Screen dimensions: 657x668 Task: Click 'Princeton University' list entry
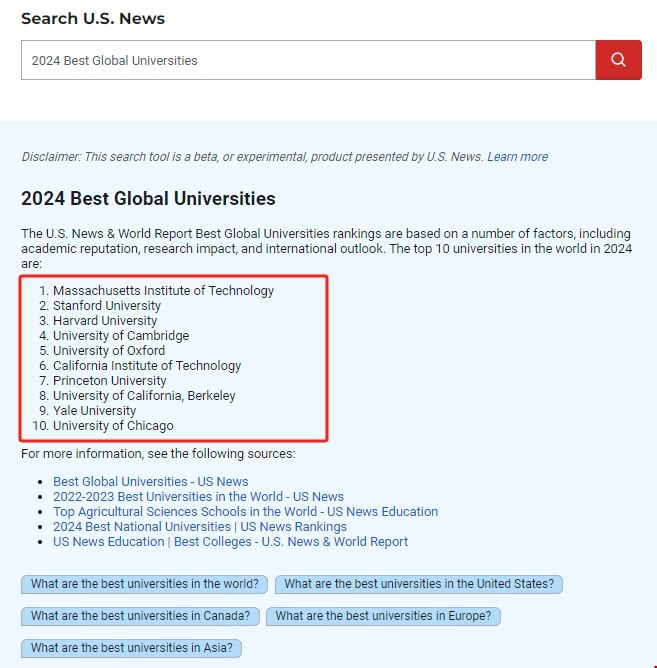110,380
